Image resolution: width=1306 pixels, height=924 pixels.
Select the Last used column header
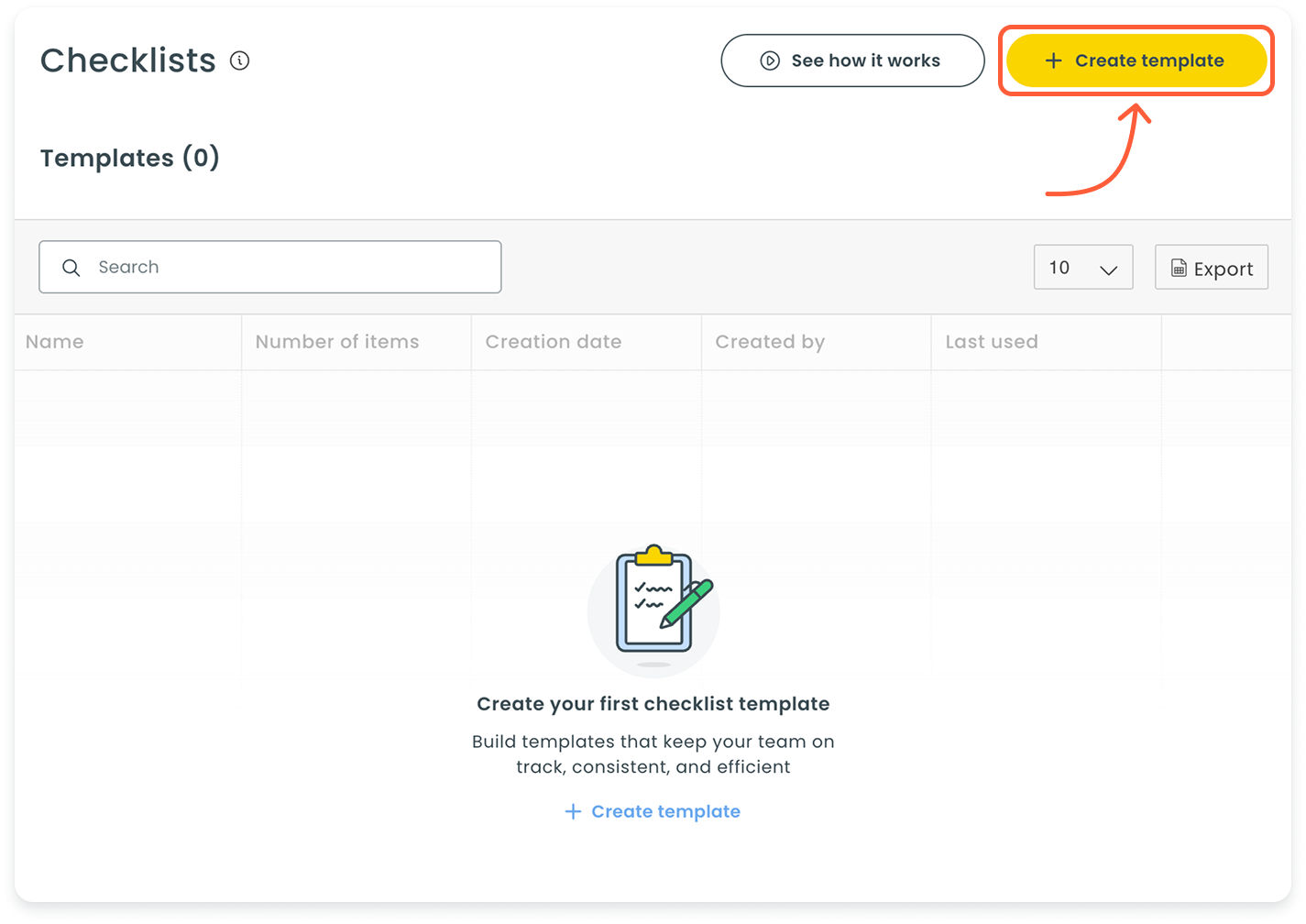click(991, 341)
